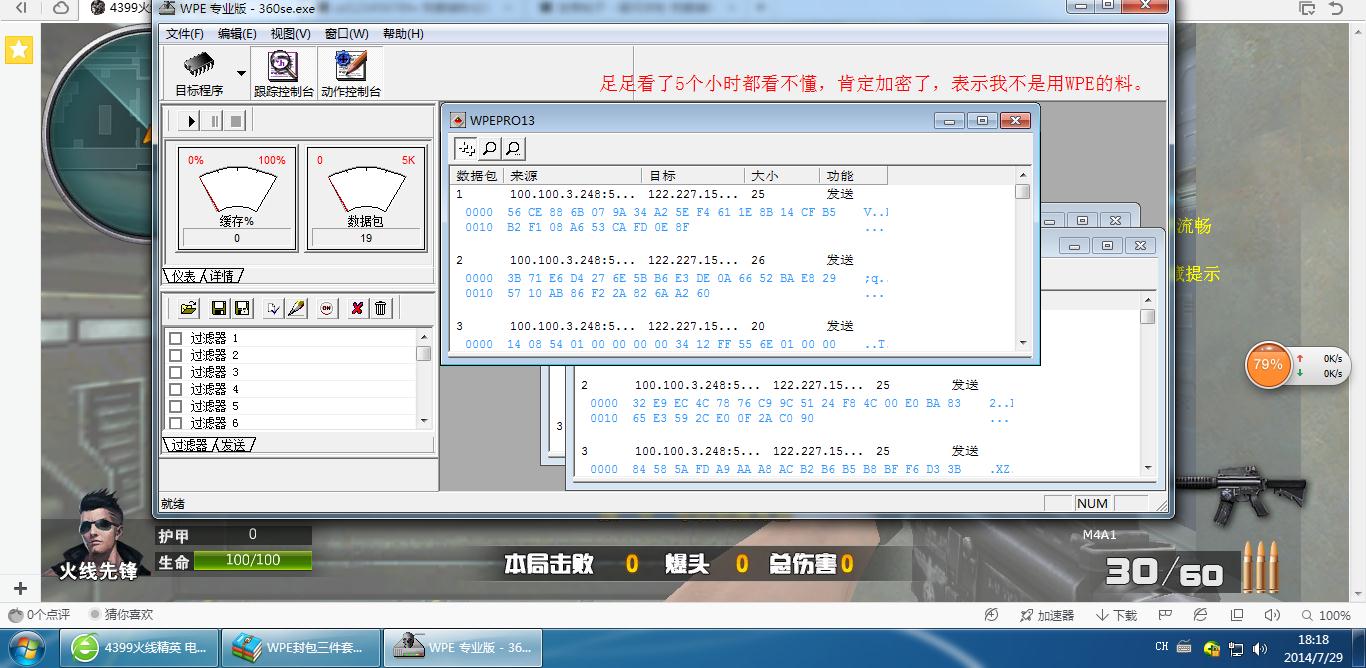Sort by the 目标 column header
Image resolution: width=1366 pixels, height=668 pixels.
(x=693, y=176)
